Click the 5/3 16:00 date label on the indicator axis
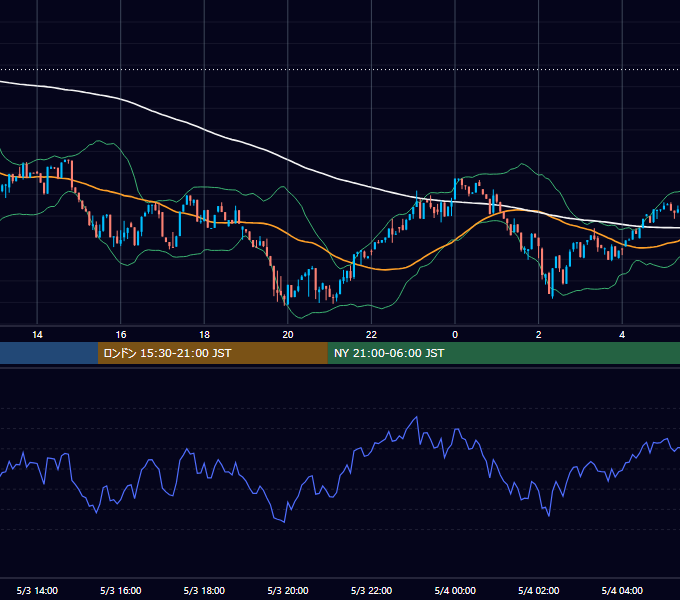 (121, 590)
